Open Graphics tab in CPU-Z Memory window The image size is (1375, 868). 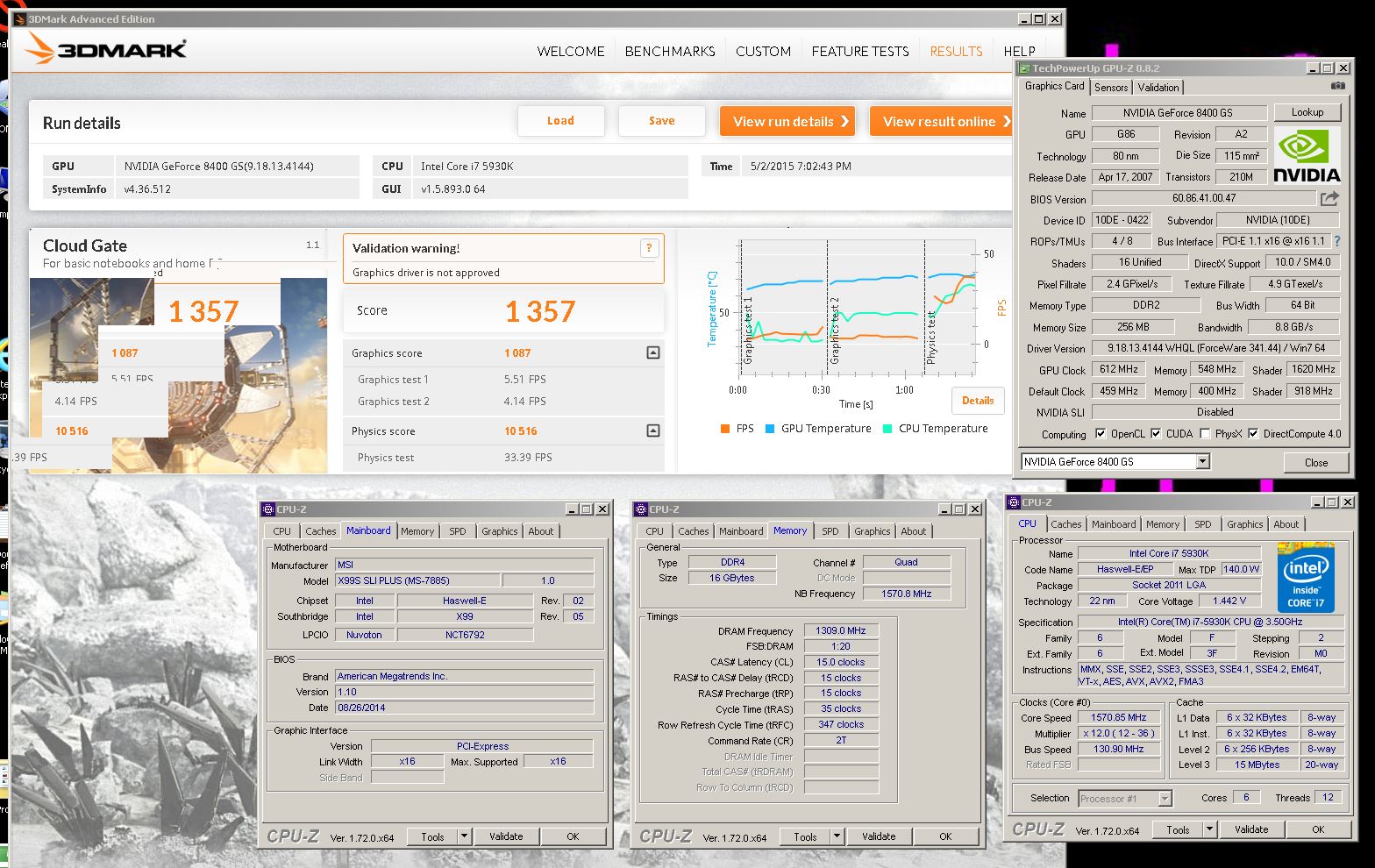872,531
